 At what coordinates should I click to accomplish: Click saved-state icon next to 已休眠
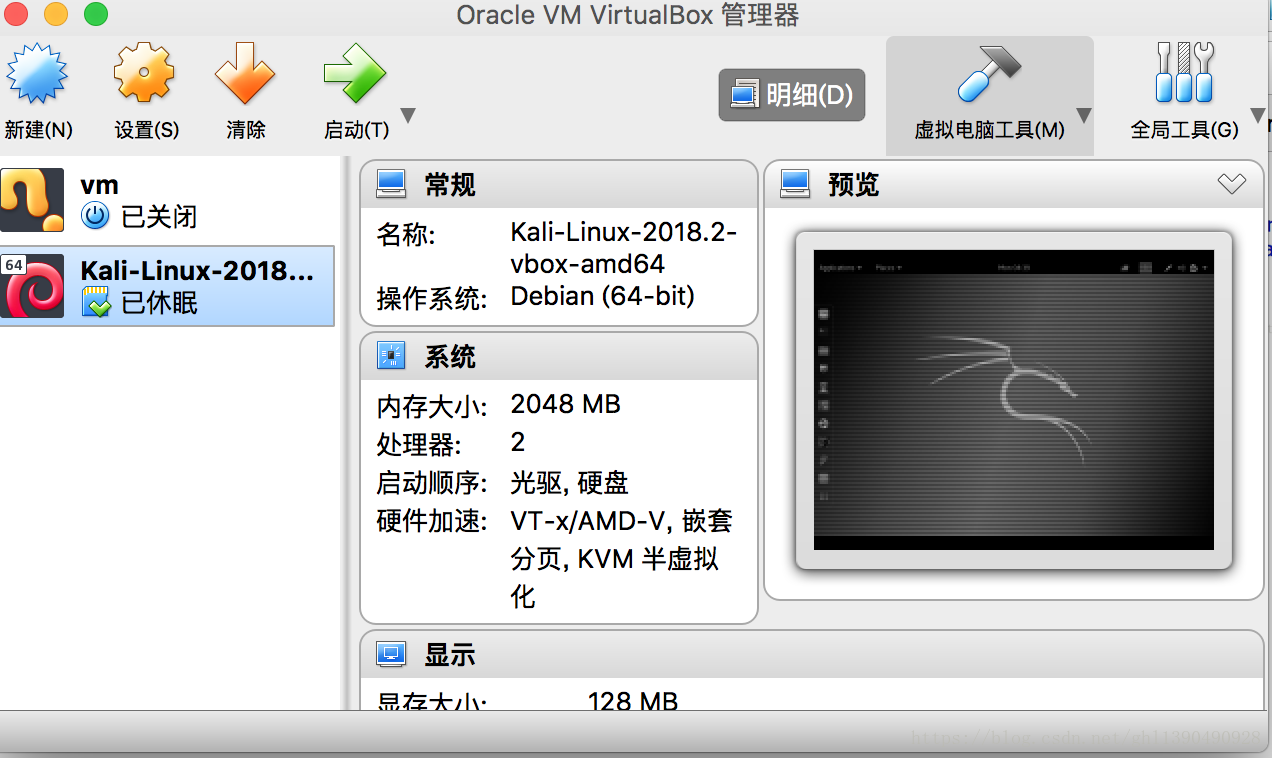(x=95, y=302)
